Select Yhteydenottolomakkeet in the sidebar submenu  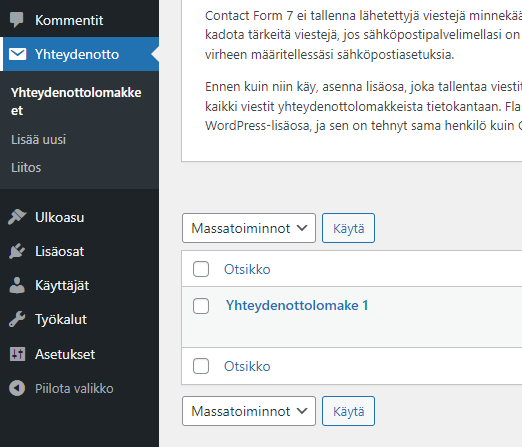pyautogui.click(x=76, y=101)
